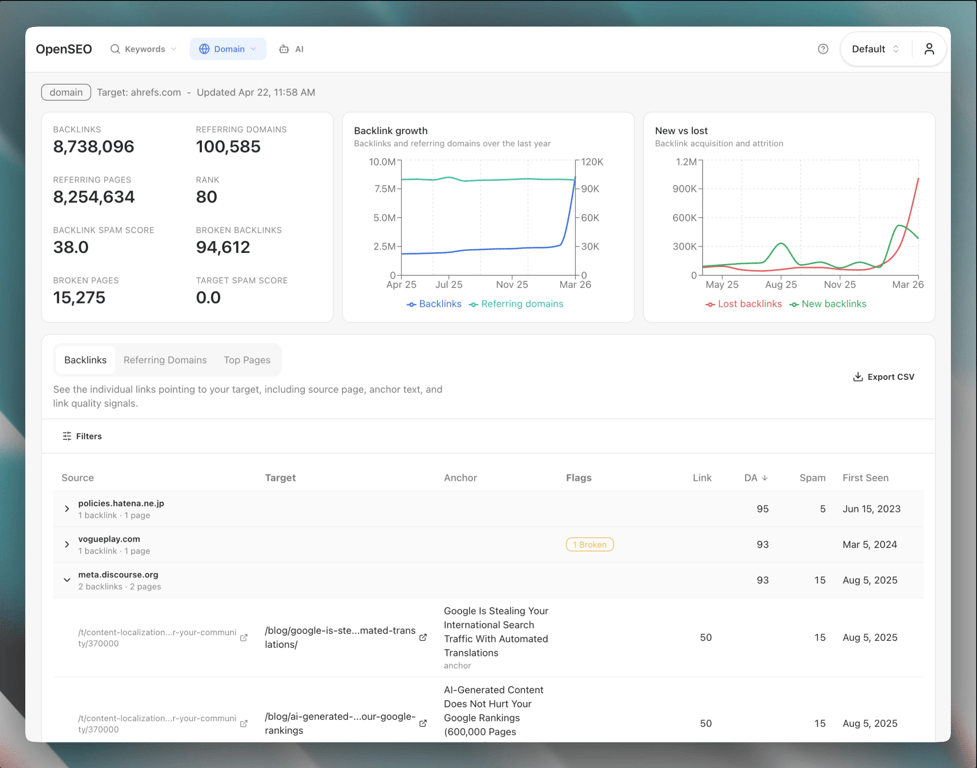The width and height of the screenshot is (977, 768).
Task: Click the help question mark icon
Action: (x=823, y=49)
